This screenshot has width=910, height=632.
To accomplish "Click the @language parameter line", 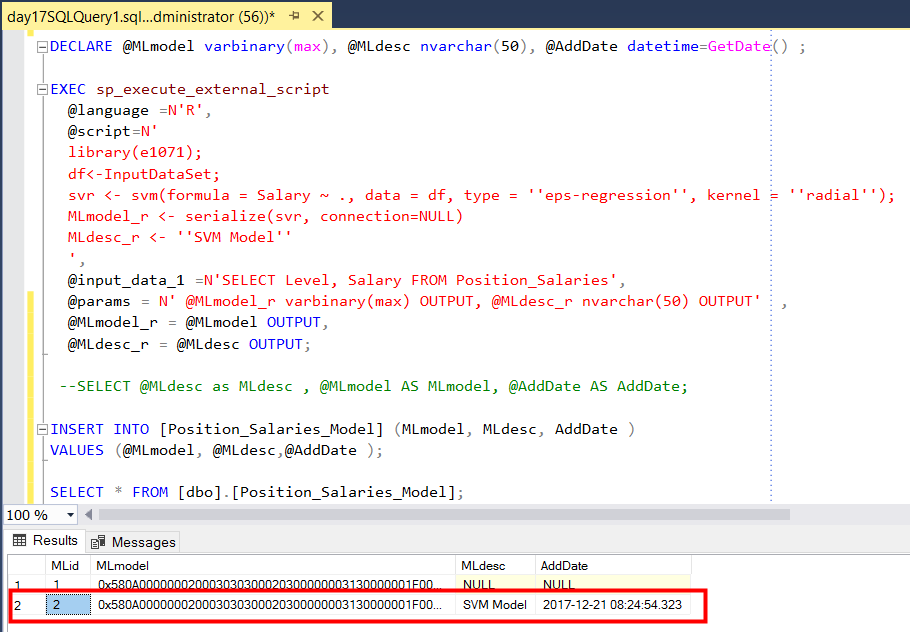I will [139, 110].
